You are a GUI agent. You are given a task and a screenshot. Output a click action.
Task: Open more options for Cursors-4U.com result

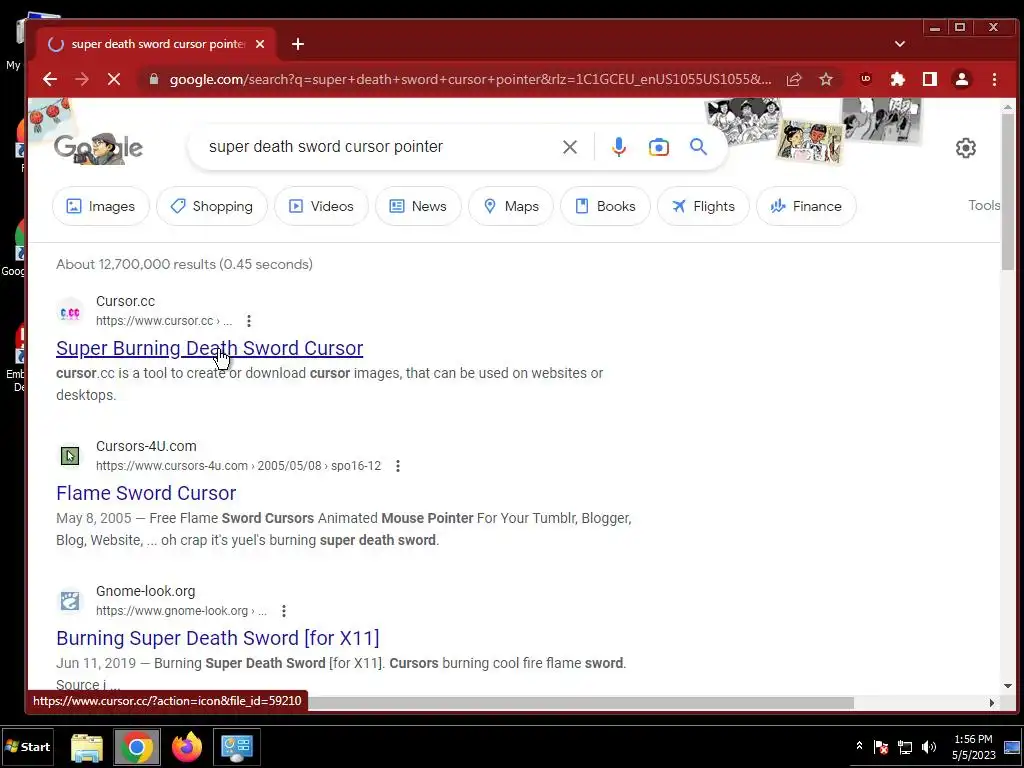point(398,466)
